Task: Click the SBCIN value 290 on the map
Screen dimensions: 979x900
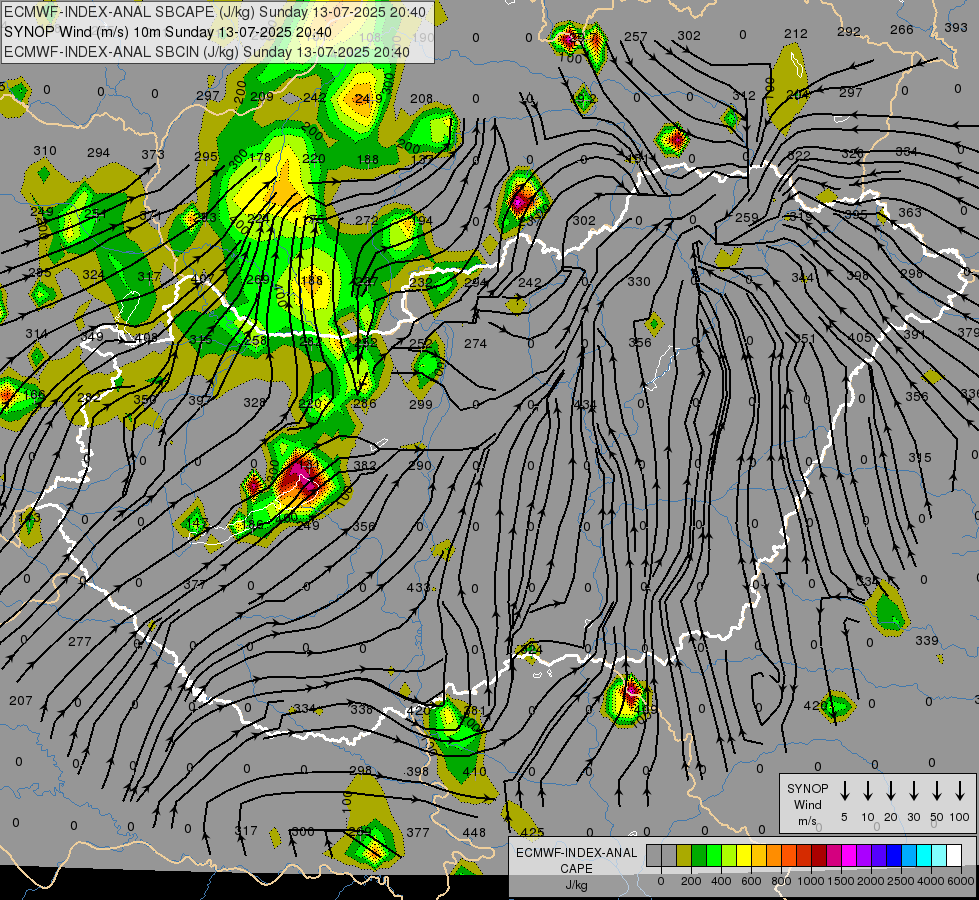Action: (x=420, y=465)
